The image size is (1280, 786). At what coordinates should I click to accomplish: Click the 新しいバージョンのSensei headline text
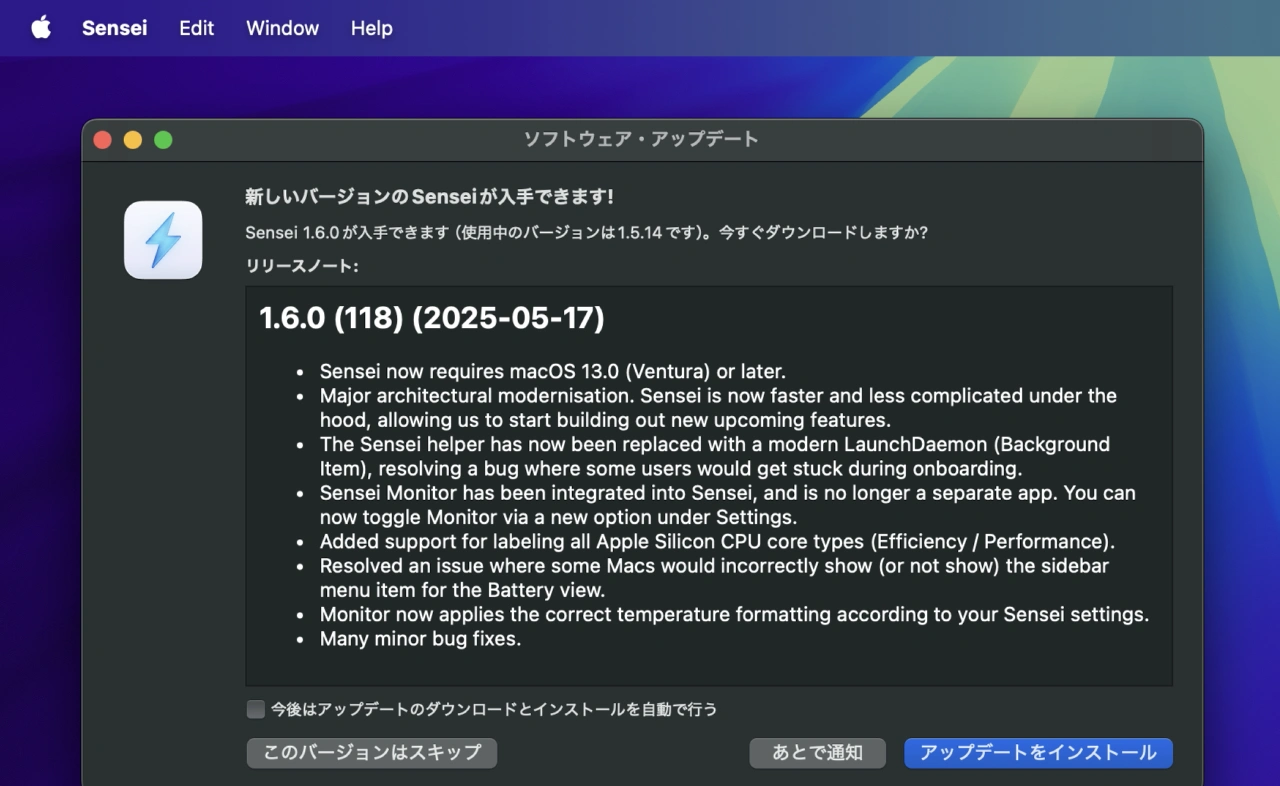429,197
